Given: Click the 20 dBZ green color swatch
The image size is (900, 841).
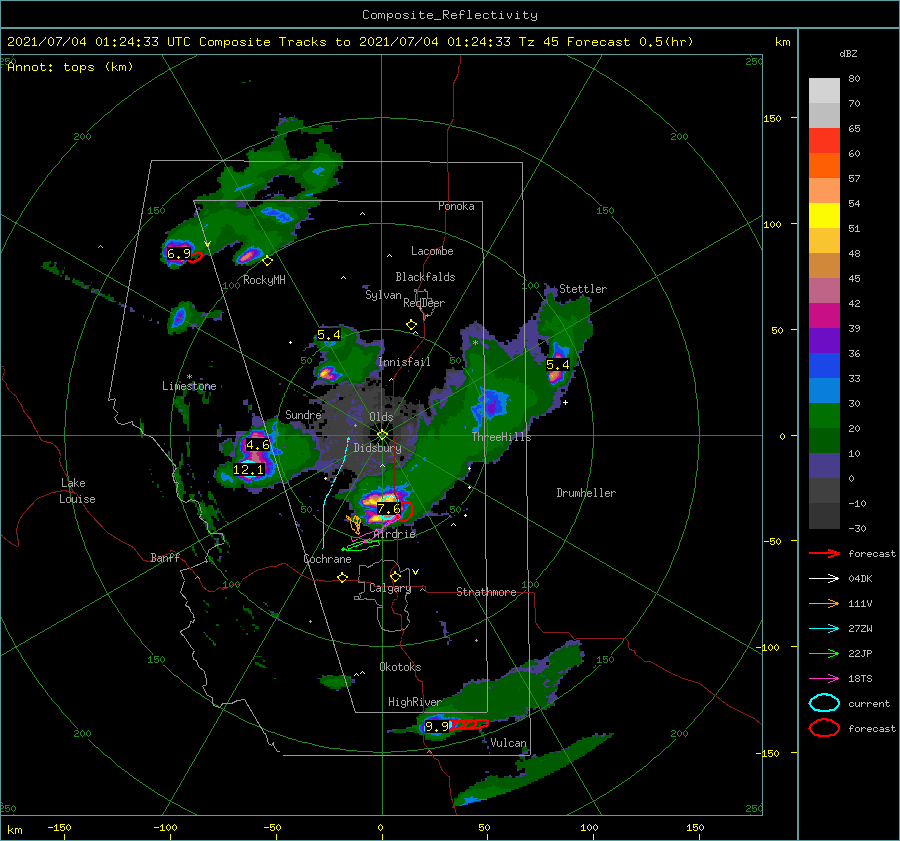Looking at the screenshot, I should 824,416.
